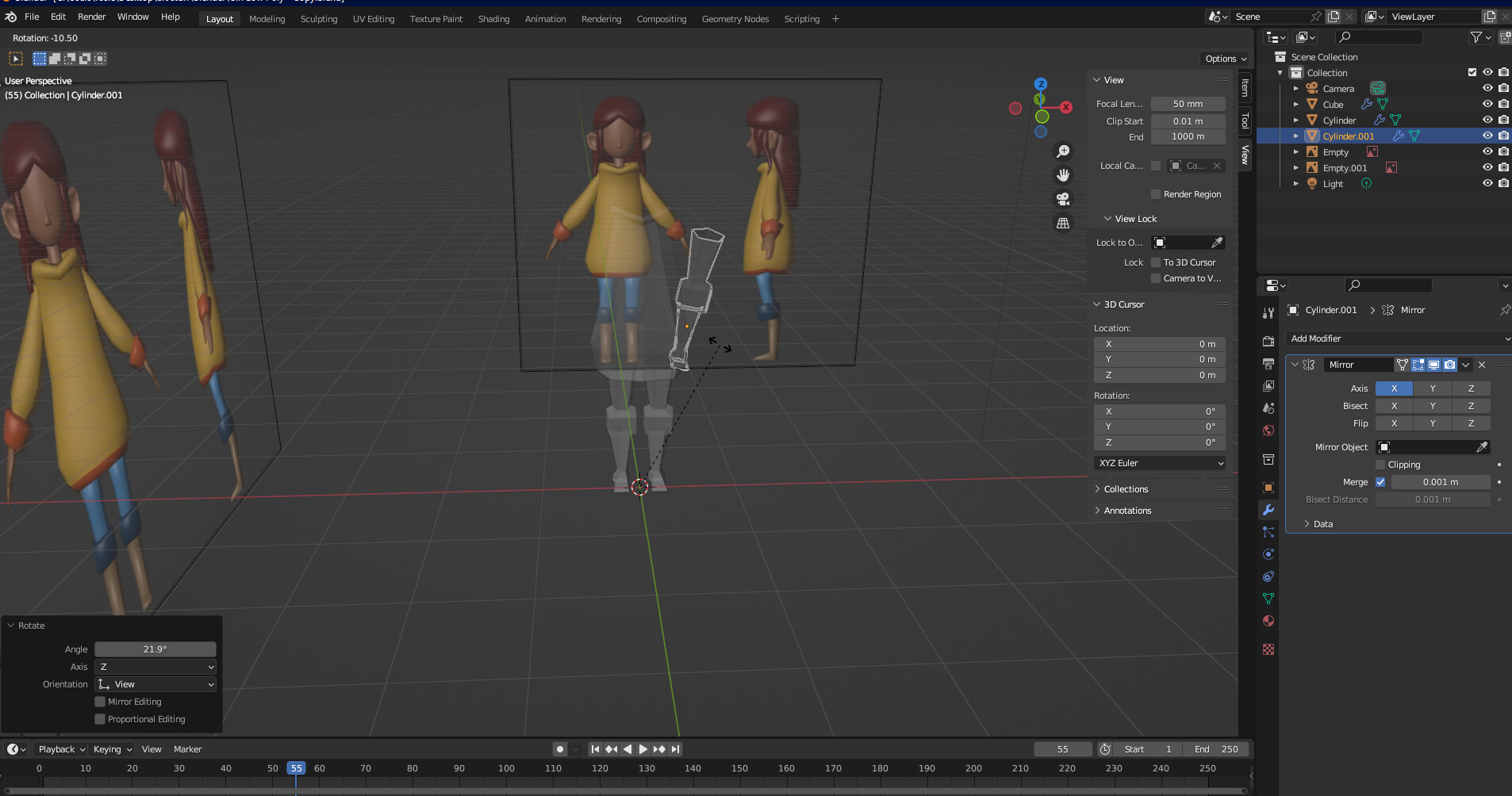Open the Add Modifier dropdown
1512x796 pixels.
point(1397,339)
